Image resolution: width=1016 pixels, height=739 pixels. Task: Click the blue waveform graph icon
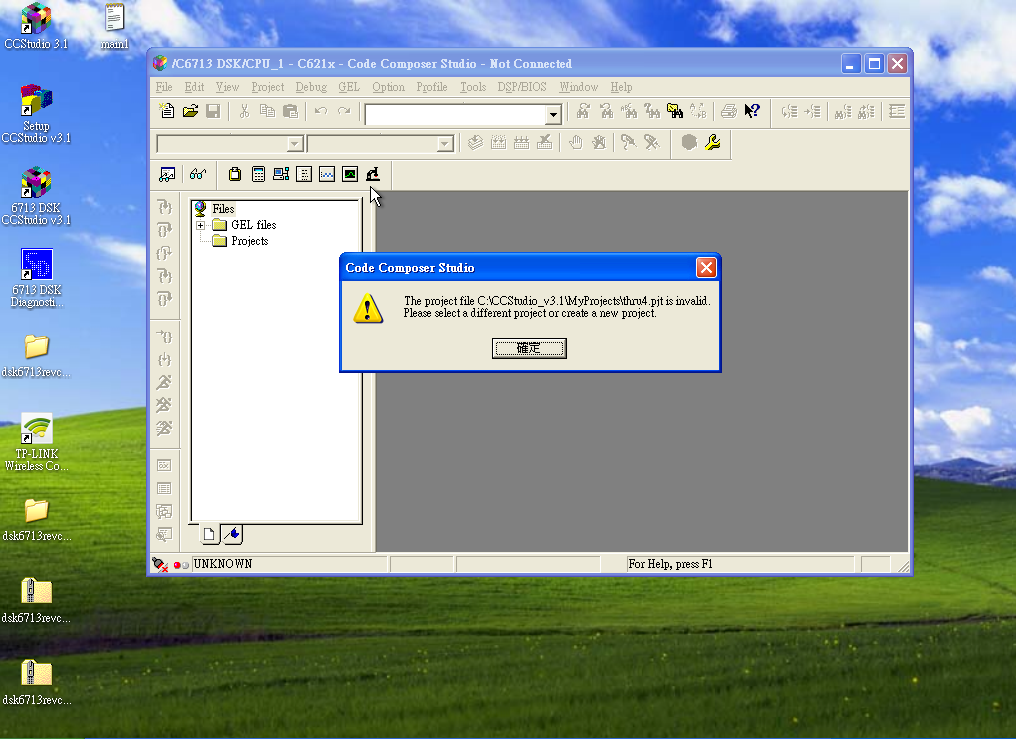[327, 174]
